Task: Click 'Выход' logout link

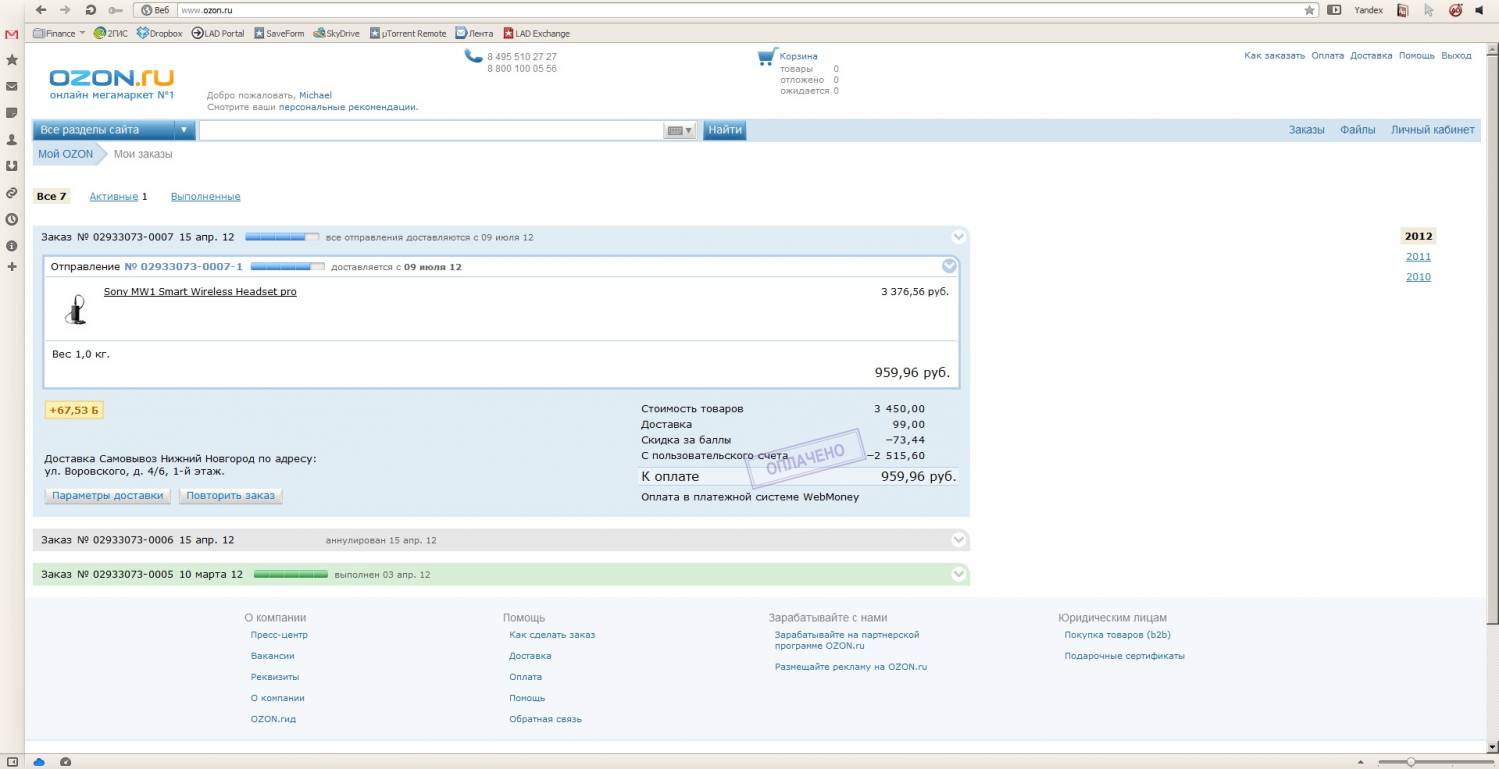Action: pyautogui.click(x=1456, y=56)
